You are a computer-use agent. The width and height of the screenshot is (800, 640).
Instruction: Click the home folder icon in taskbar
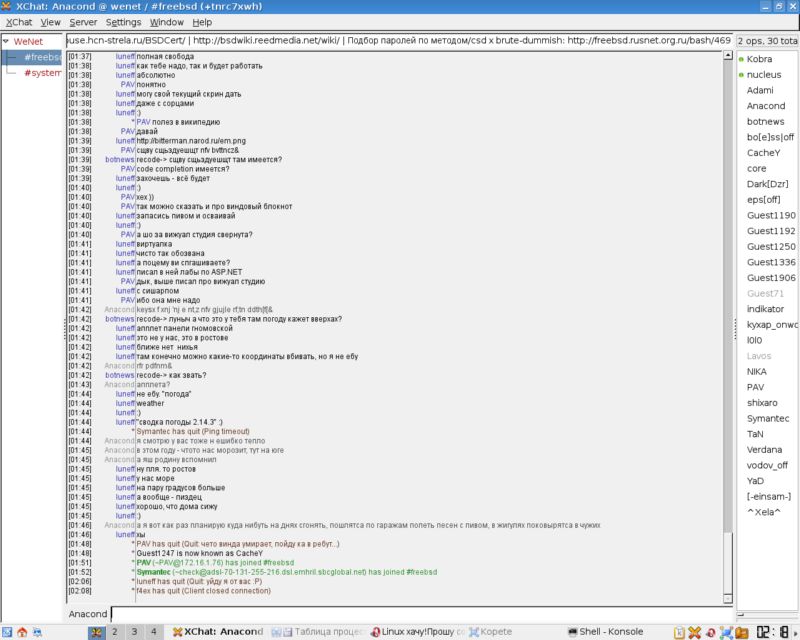(22, 632)
